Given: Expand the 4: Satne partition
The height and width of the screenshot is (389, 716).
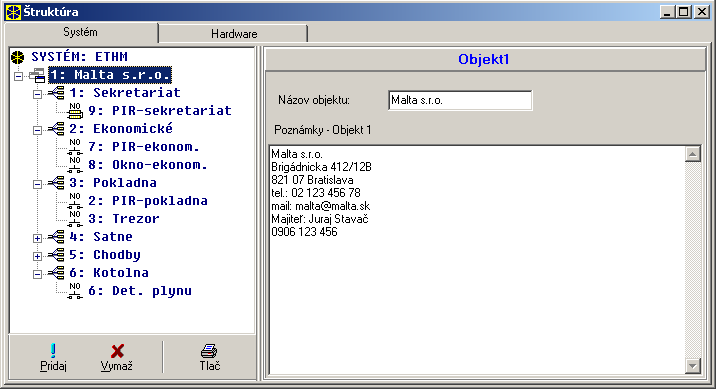Looking at the screenshot, I should coord(37,238).
